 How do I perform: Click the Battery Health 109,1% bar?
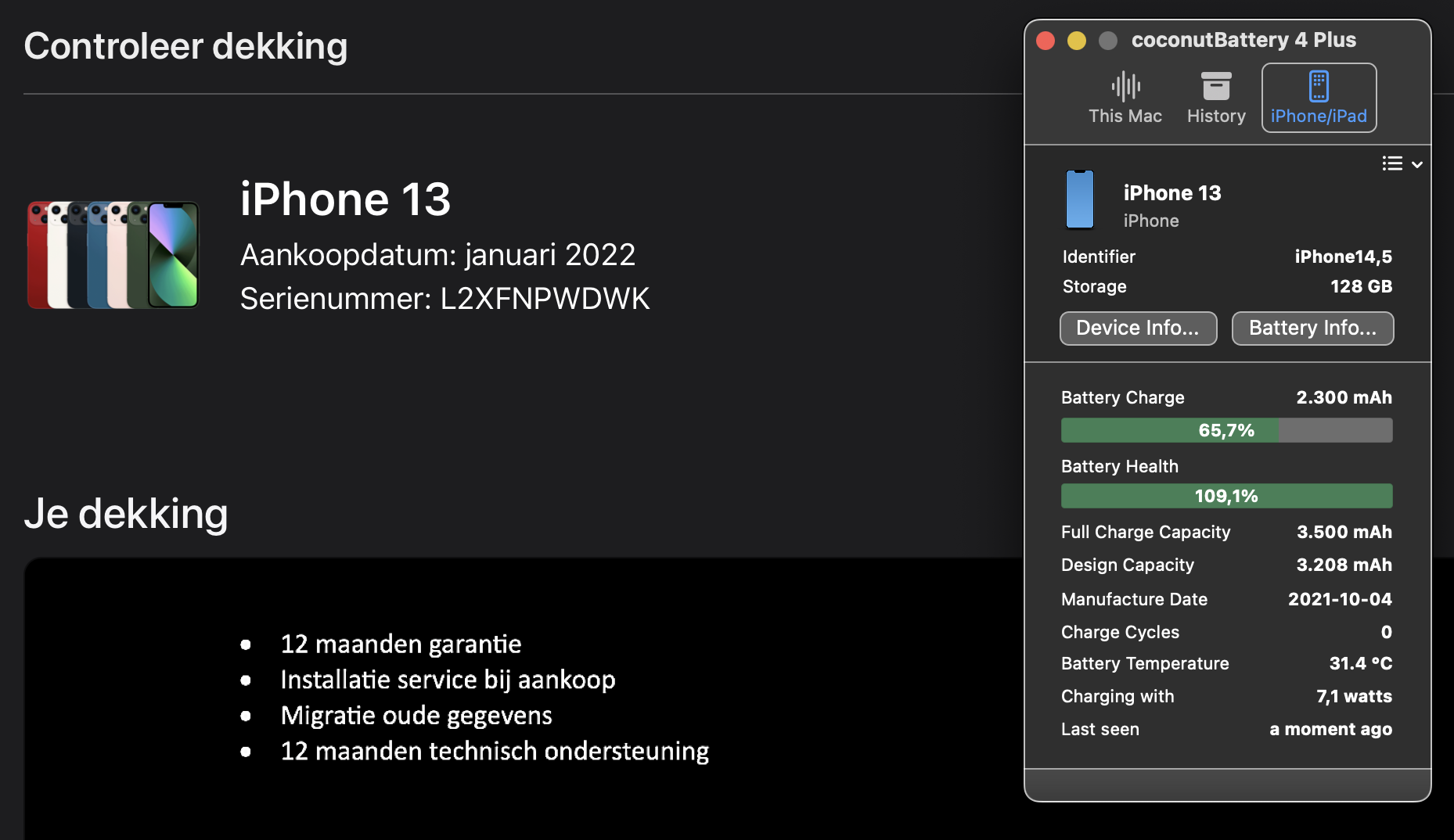[x=1226, y=496]
